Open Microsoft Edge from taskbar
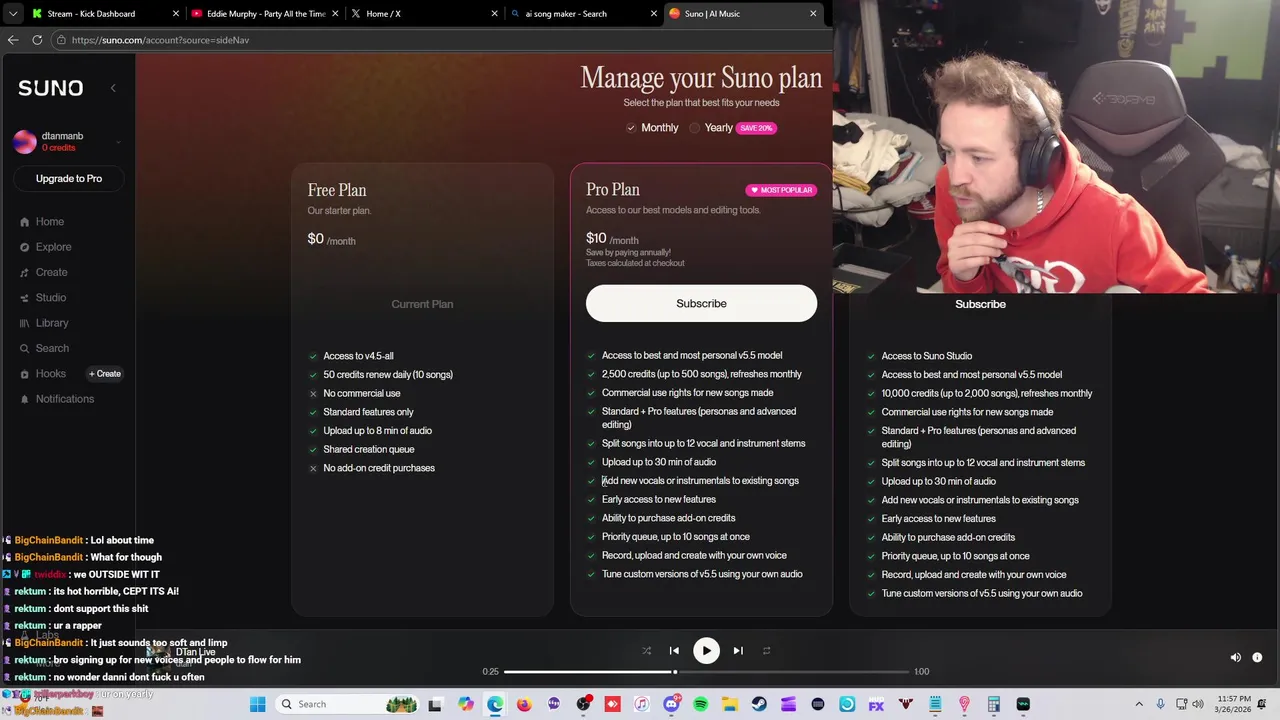This screenshot has width=1280, height=720. [x=495, y=704]
